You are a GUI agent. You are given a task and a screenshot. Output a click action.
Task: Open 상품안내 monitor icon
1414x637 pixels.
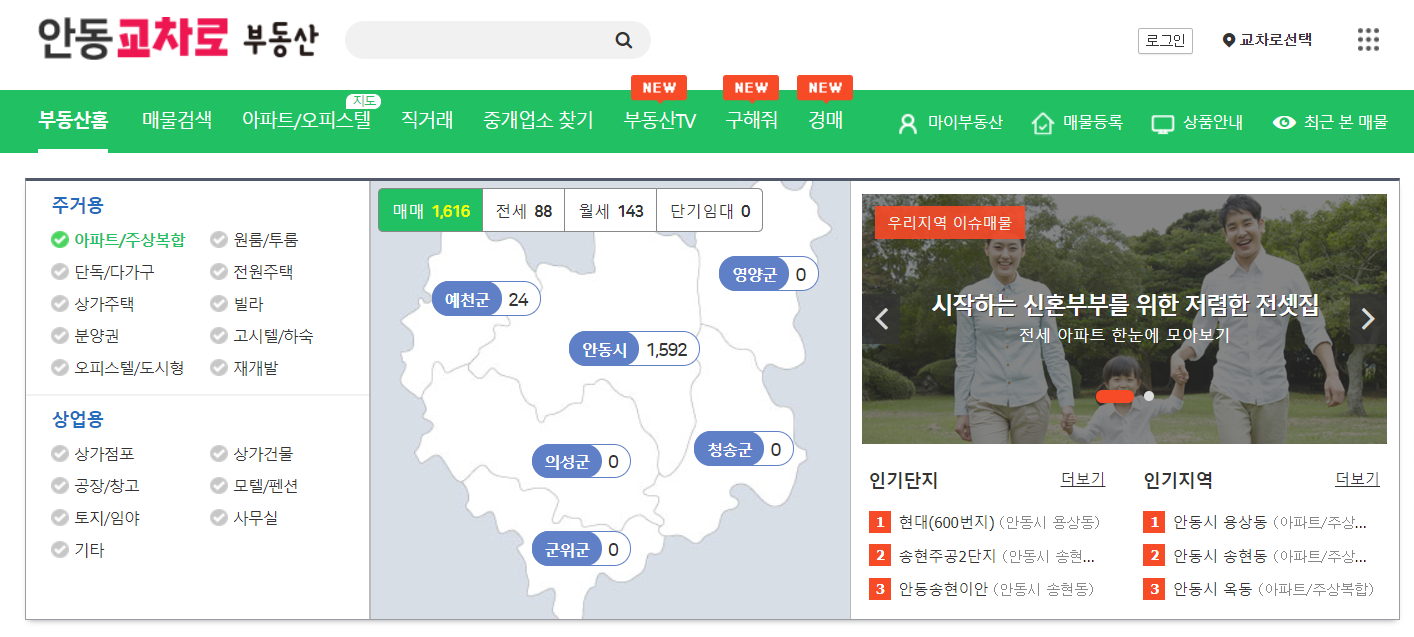point(1162,123)
